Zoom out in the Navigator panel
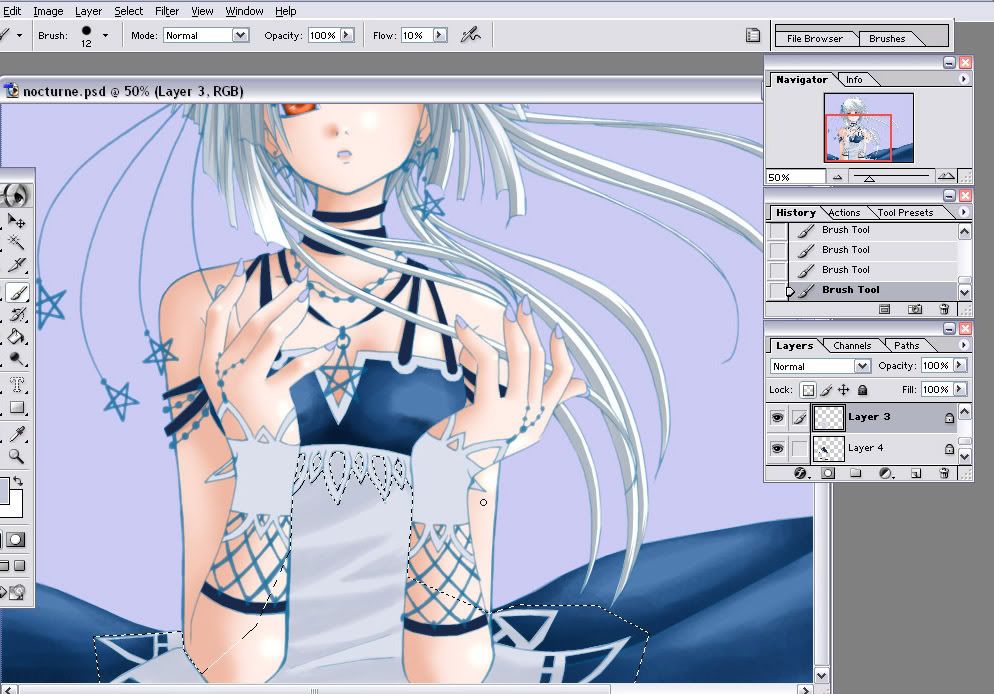The height and width of the screenshot is (694, 994). pos(837,177)
